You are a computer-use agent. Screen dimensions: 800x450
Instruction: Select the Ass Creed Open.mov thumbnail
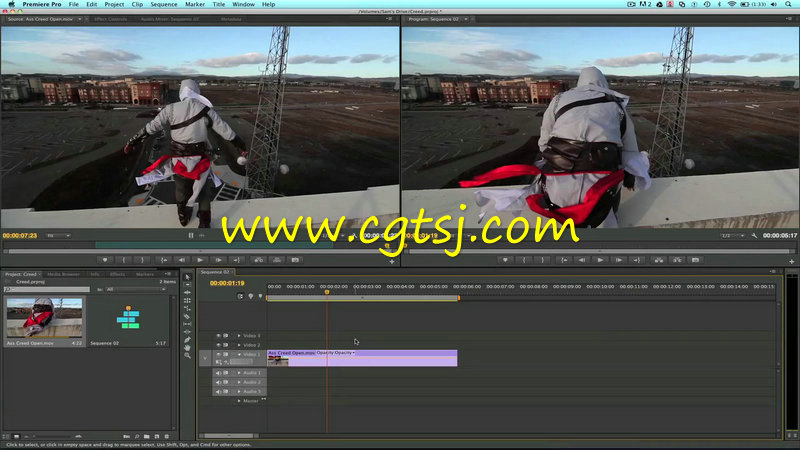point(44,318)
